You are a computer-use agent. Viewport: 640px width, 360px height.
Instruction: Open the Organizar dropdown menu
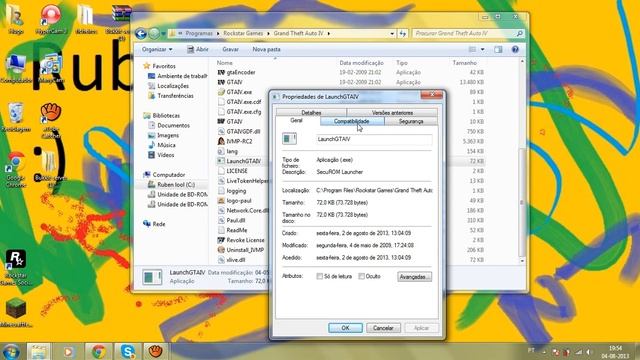[157, 49]
